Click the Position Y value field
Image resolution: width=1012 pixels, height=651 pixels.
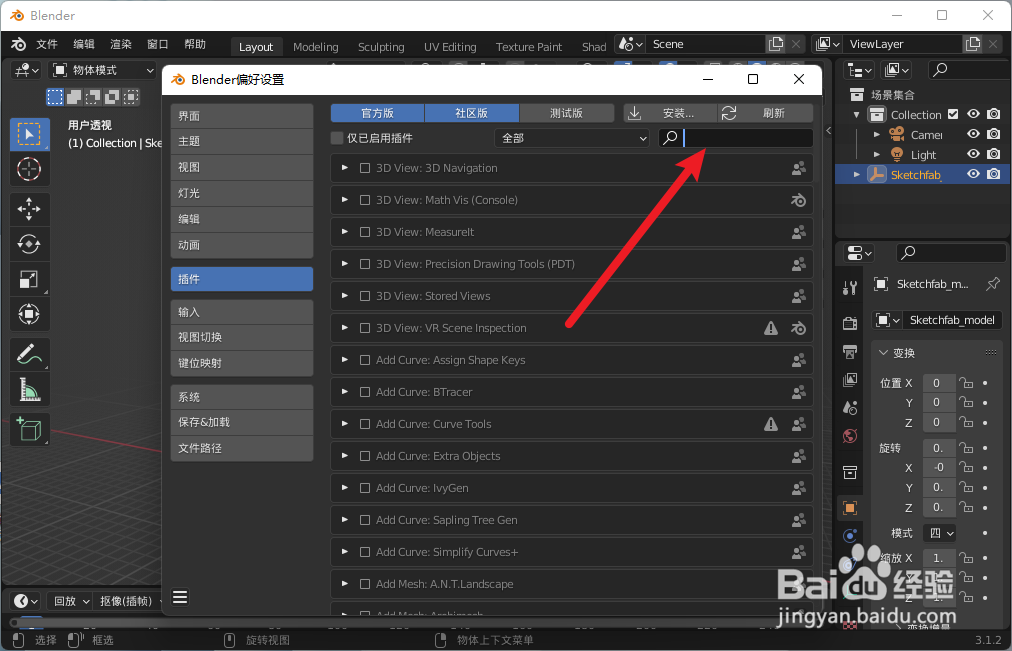coord(938,403)
